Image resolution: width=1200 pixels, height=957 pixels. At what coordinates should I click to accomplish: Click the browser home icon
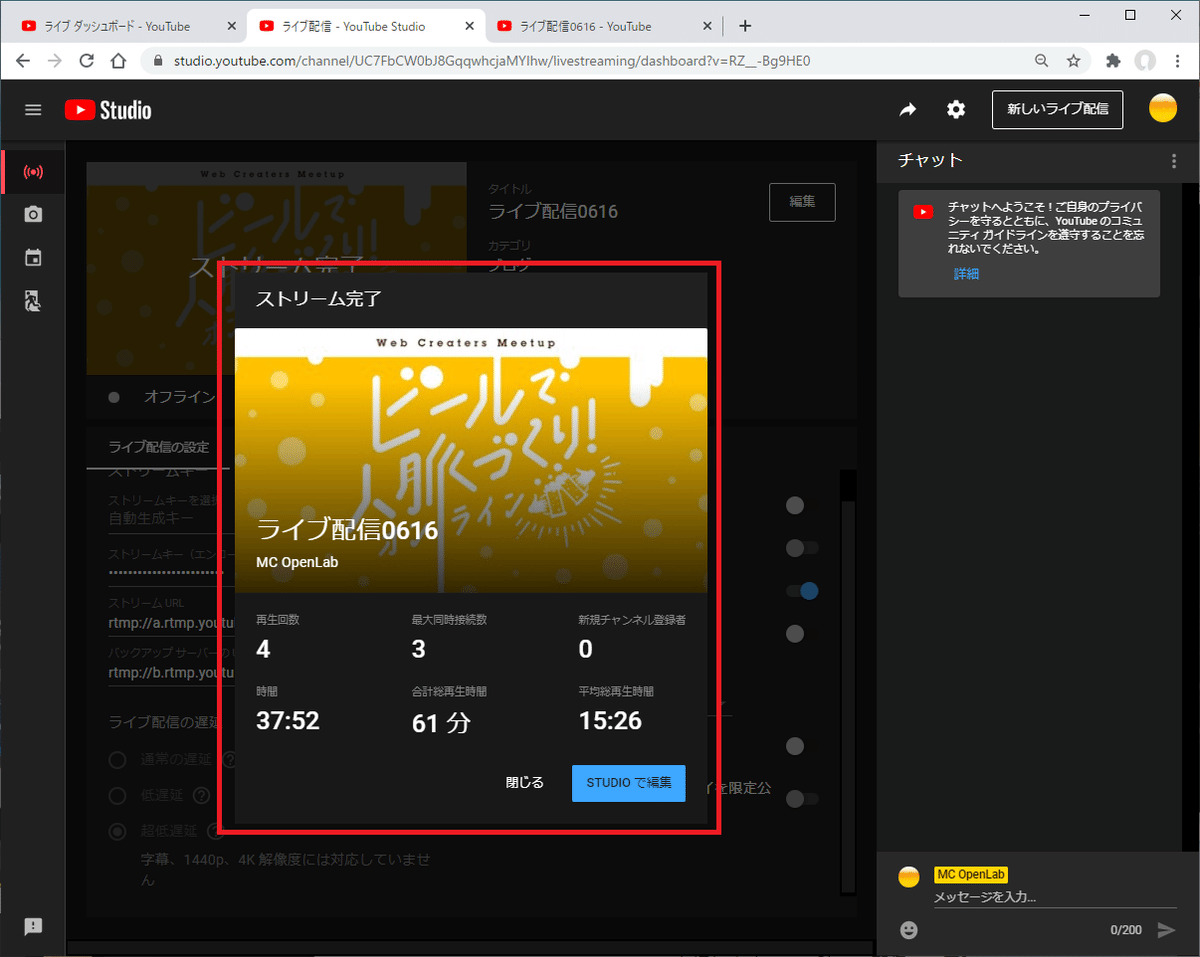[x=119, y=61]
